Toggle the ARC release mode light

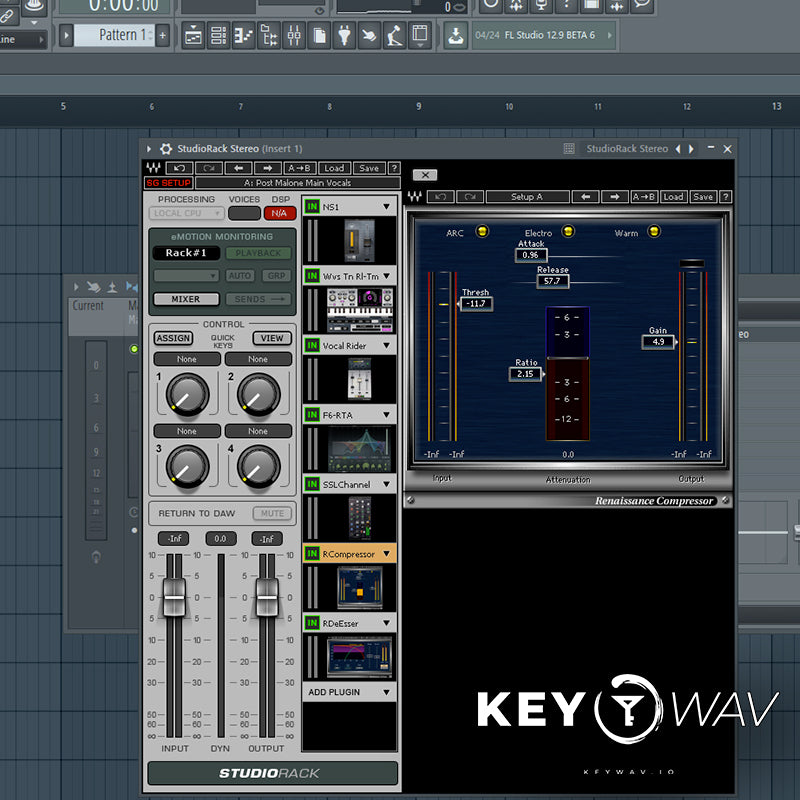point(481,233)
